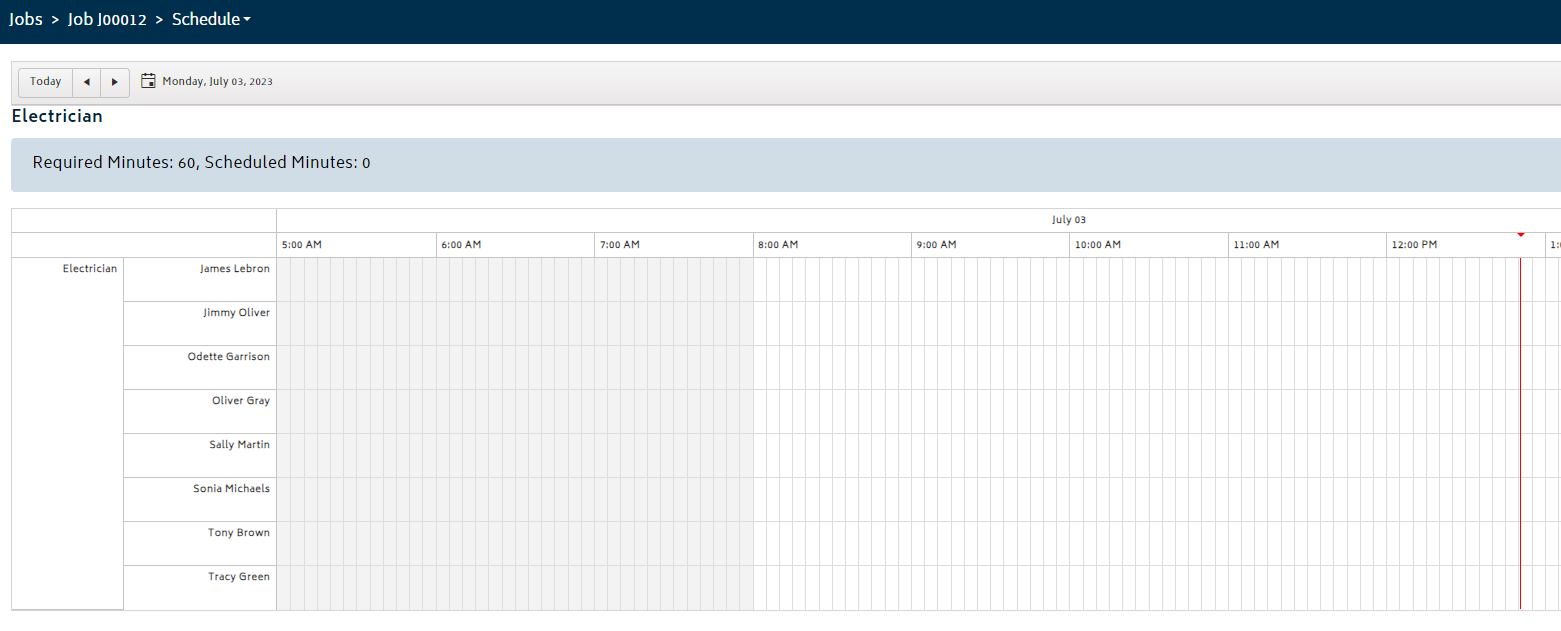Image resolution: width=1561 pixels, height=631 pixels.
Task: Select the Tony Brown resource row
Action: pos(200,543)
